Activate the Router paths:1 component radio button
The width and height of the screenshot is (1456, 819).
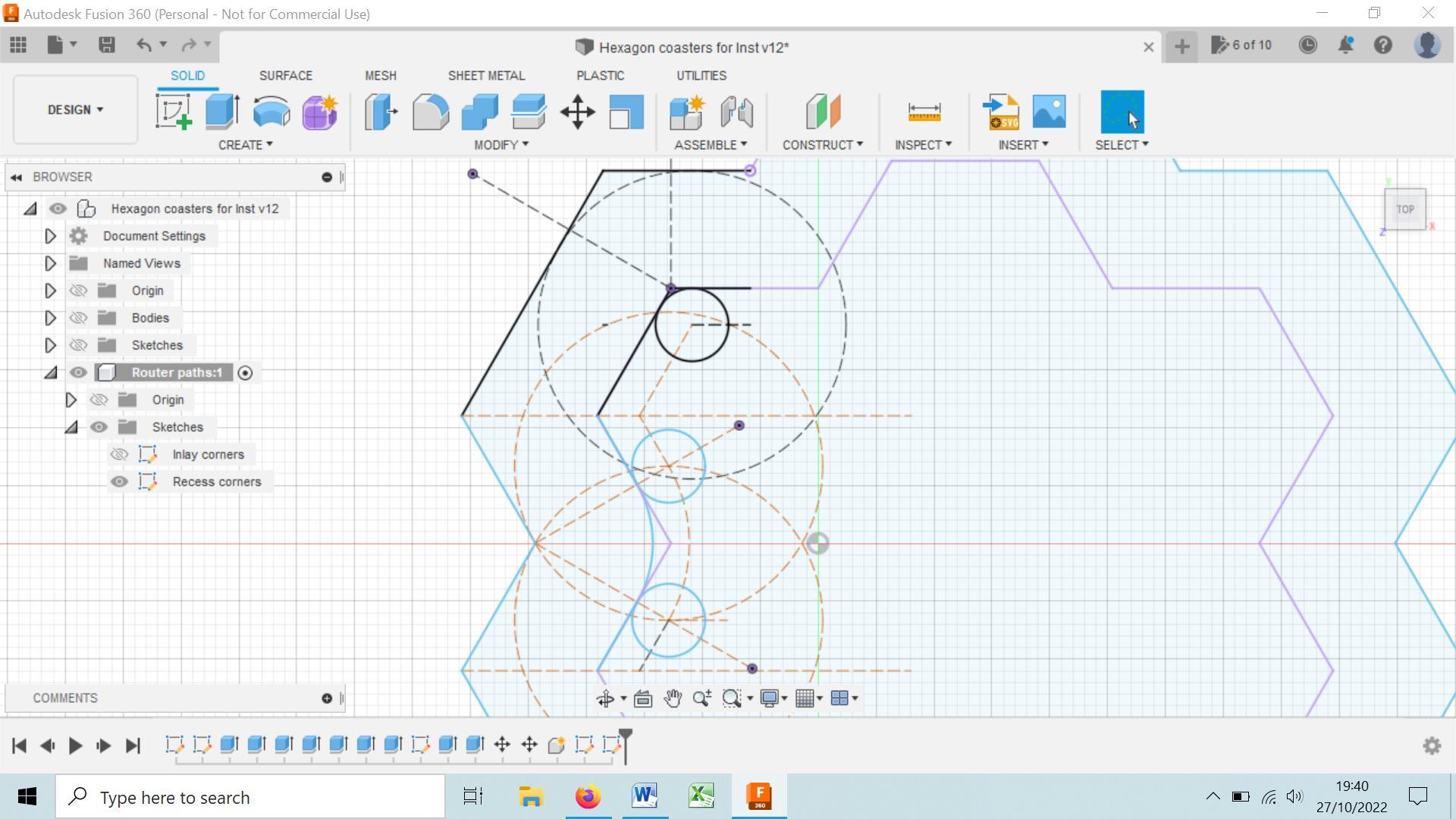pos(244,372)
